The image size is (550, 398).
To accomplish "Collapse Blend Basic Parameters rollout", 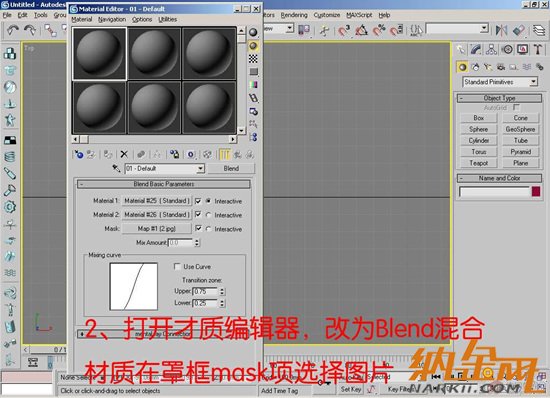I will pos(164,184).
